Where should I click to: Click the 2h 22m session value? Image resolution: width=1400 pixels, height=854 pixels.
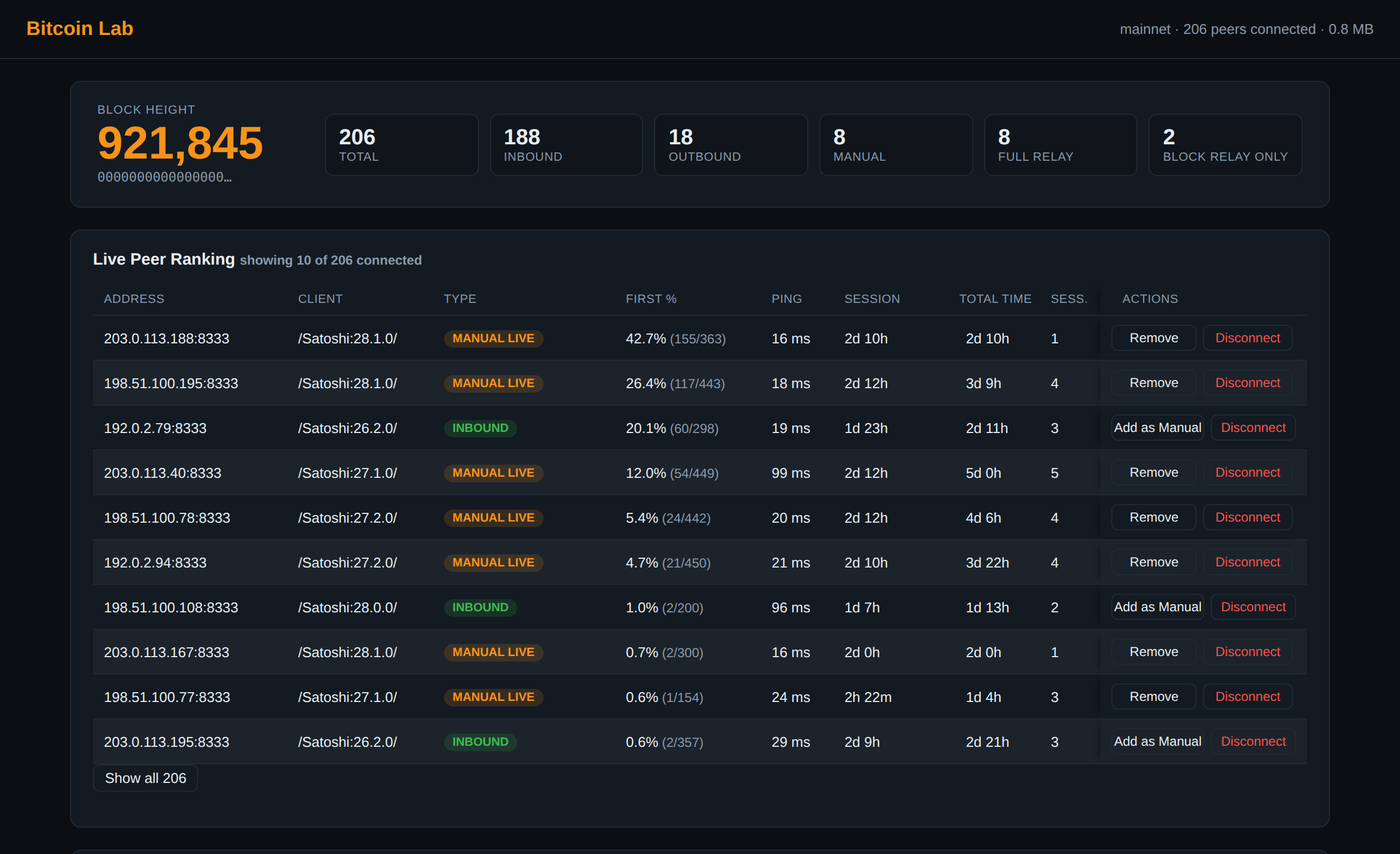867,698
